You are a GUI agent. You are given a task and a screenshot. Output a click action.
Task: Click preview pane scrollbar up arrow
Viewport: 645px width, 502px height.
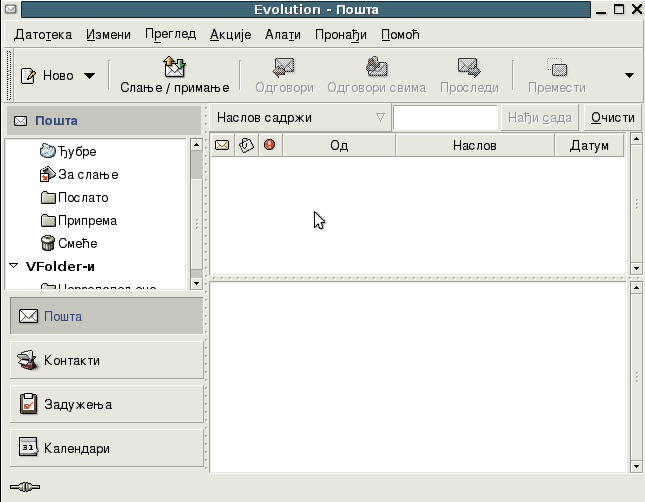(x=636, y=288)
